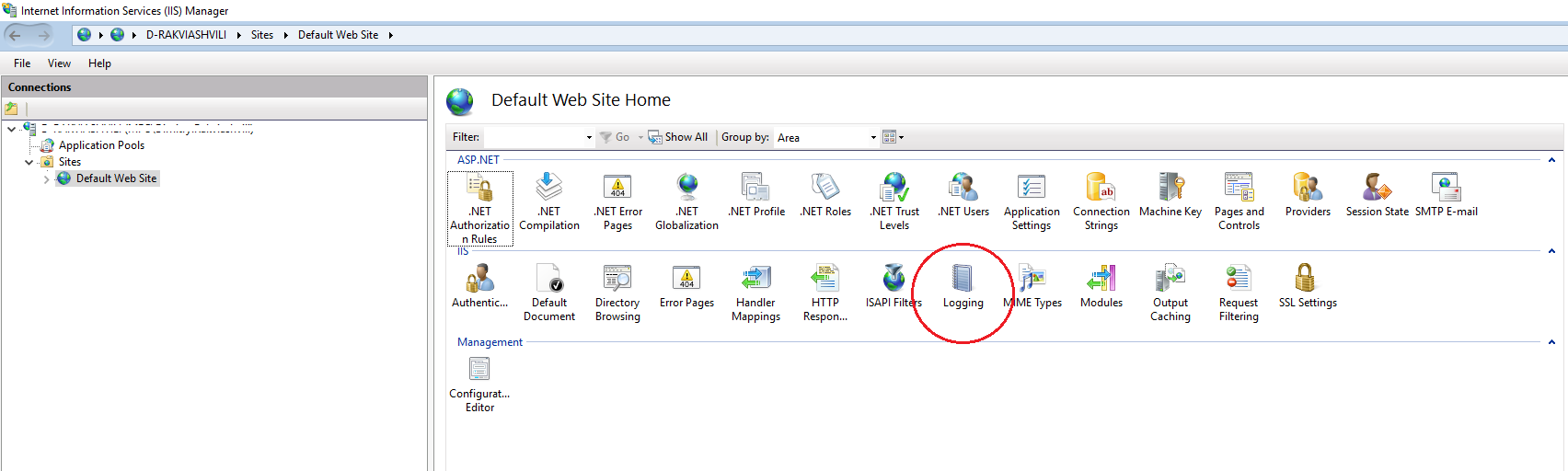The width and height of the screenshot is (1568, 471).
Task: Click the Back navigation arrow
Action: coord(15,35)
